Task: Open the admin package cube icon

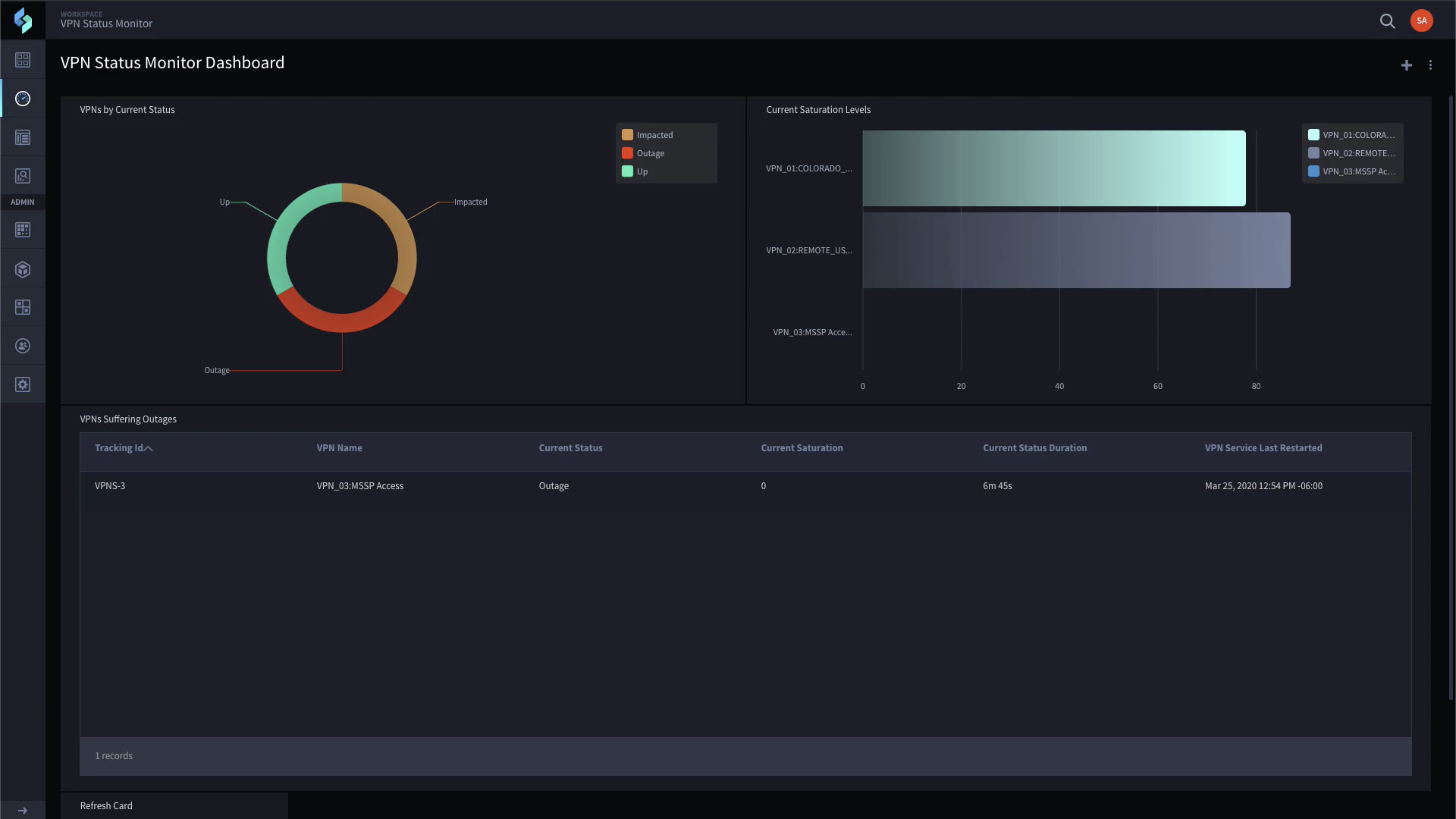Action: [23, 269]
